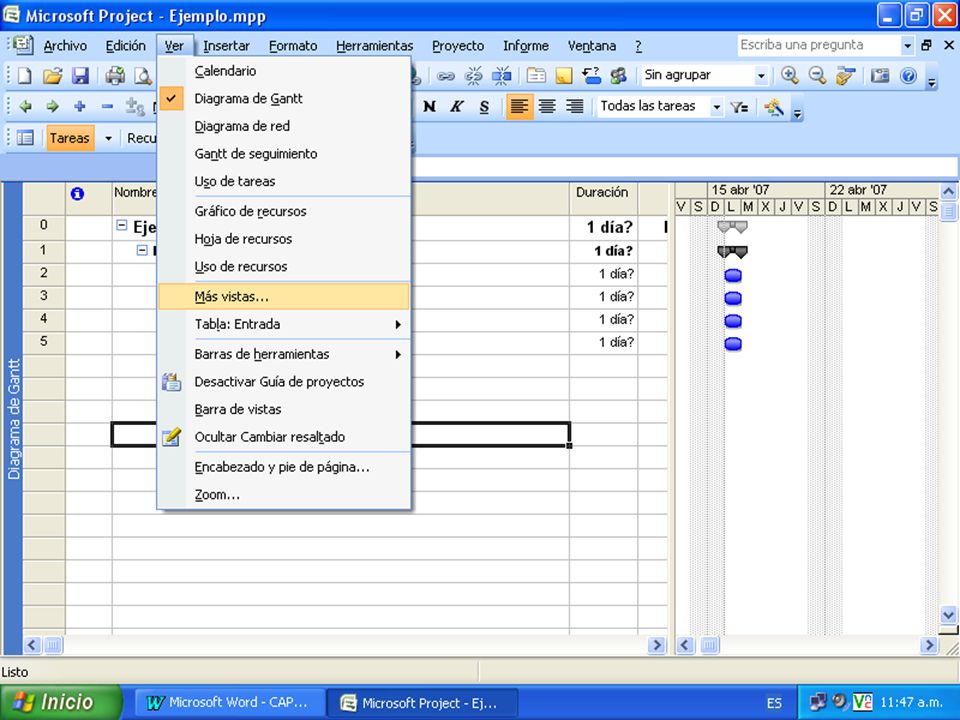Viewport: 960px width, 720px height.
Task: Click the AutoFilter icon
Action: click(x=740, y=107)
